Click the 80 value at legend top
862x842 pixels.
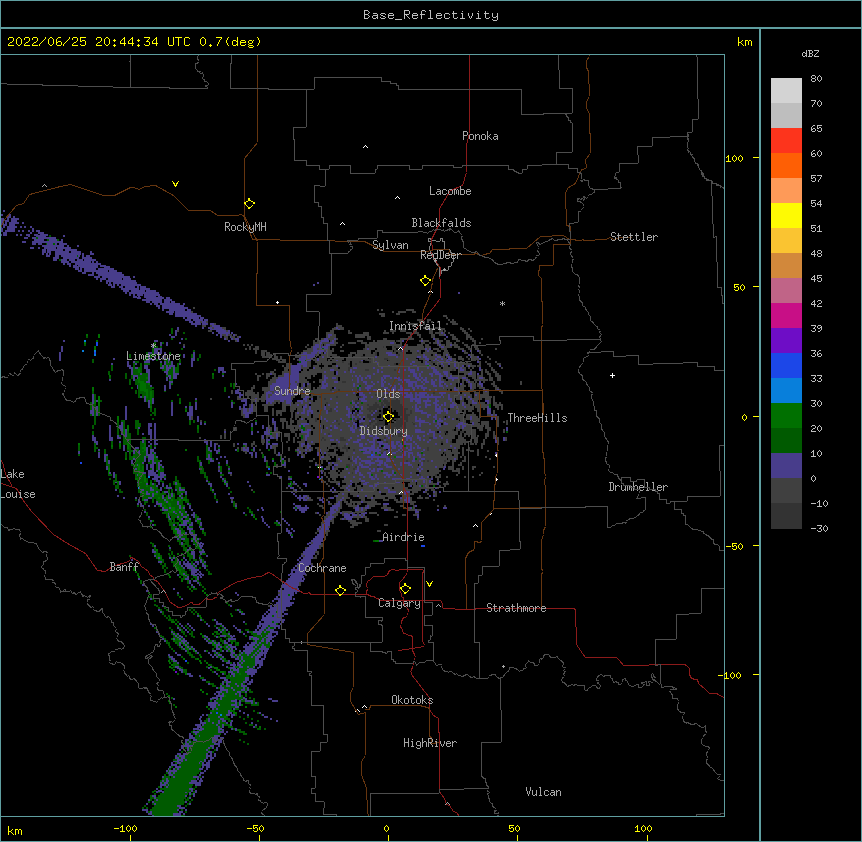pyautogui.click(x=816, y=79)
